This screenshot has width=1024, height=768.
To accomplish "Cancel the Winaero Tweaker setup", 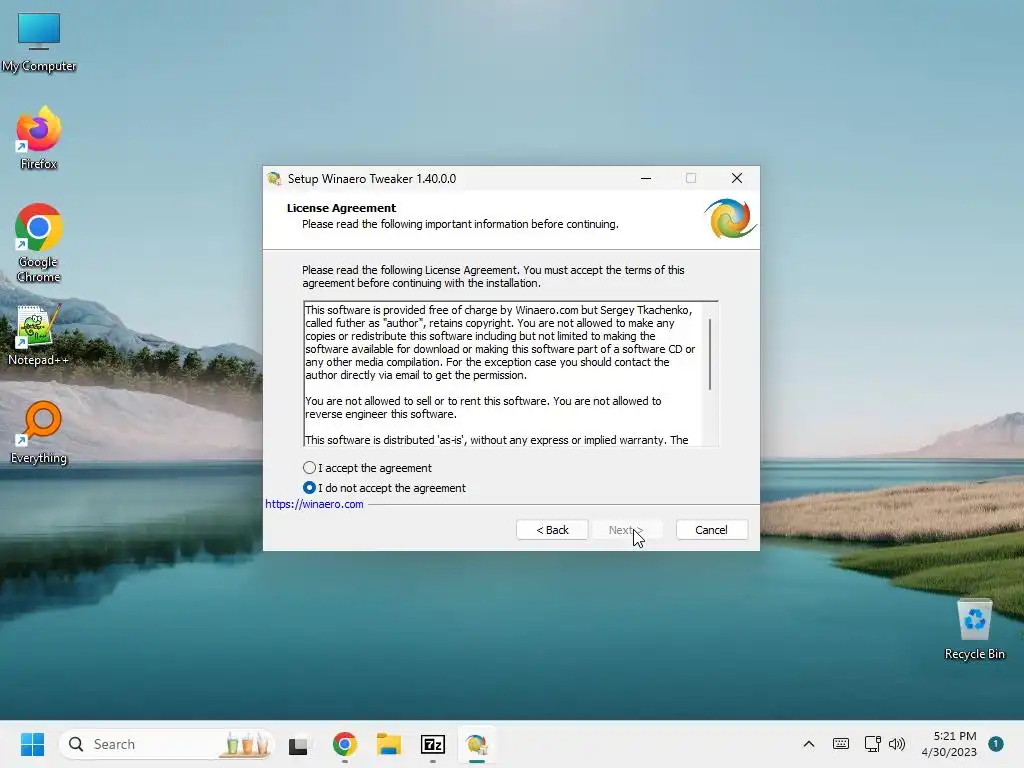I will pos(711,530).
